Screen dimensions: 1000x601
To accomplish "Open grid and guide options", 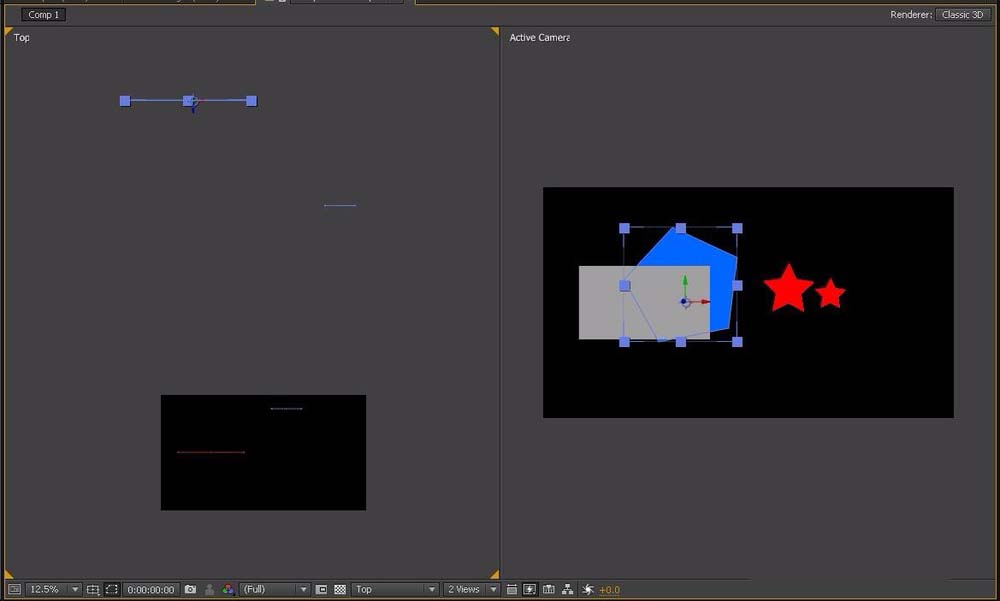I will [93, 590].
